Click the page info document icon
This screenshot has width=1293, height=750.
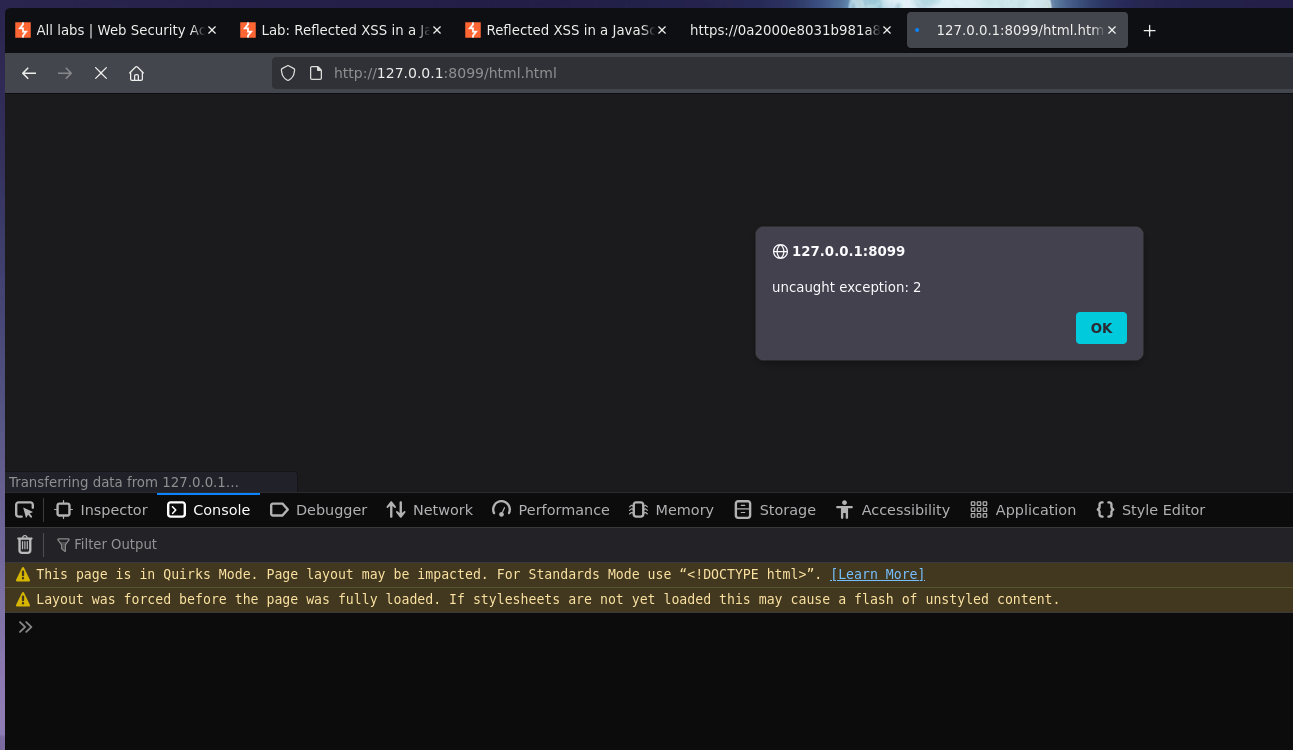[x=316, y=73]
